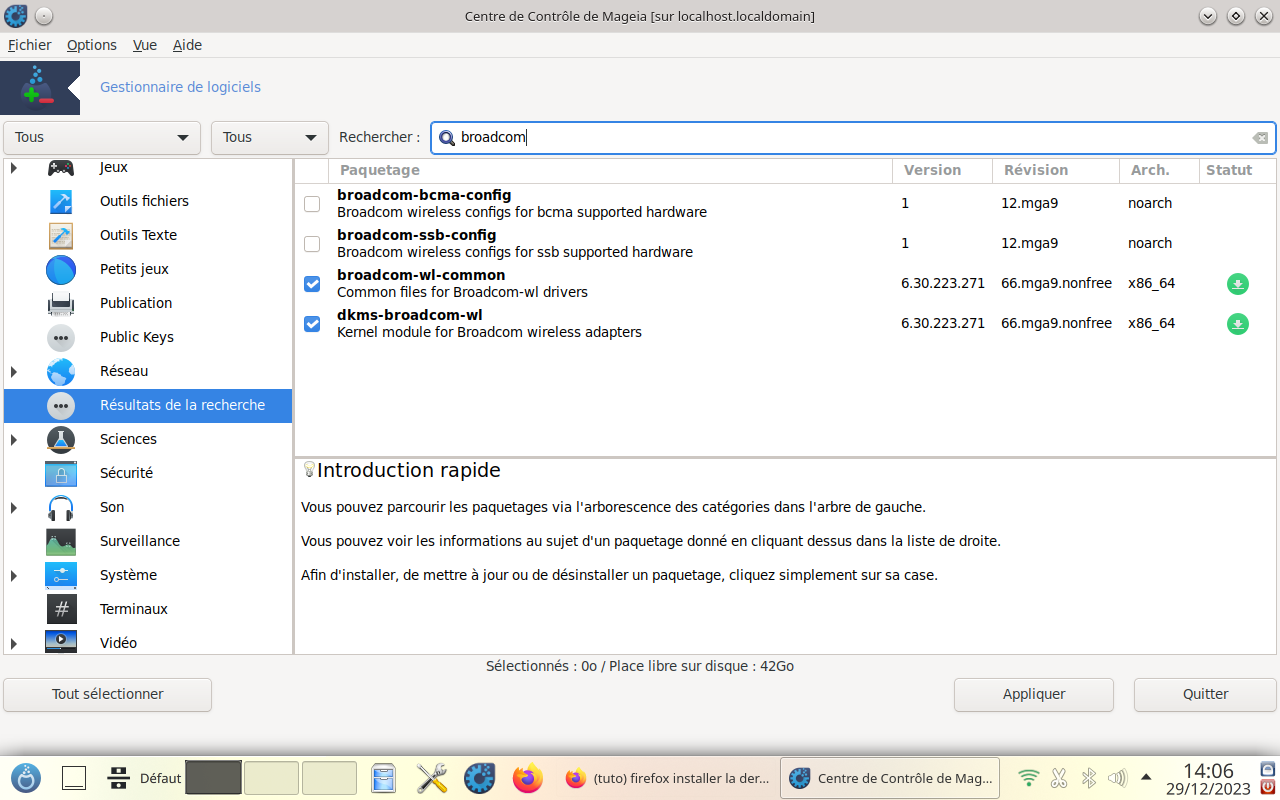Expand the Réseau category tree arrow
Screen dimensions: 1280x800
[x=14, y=371]
